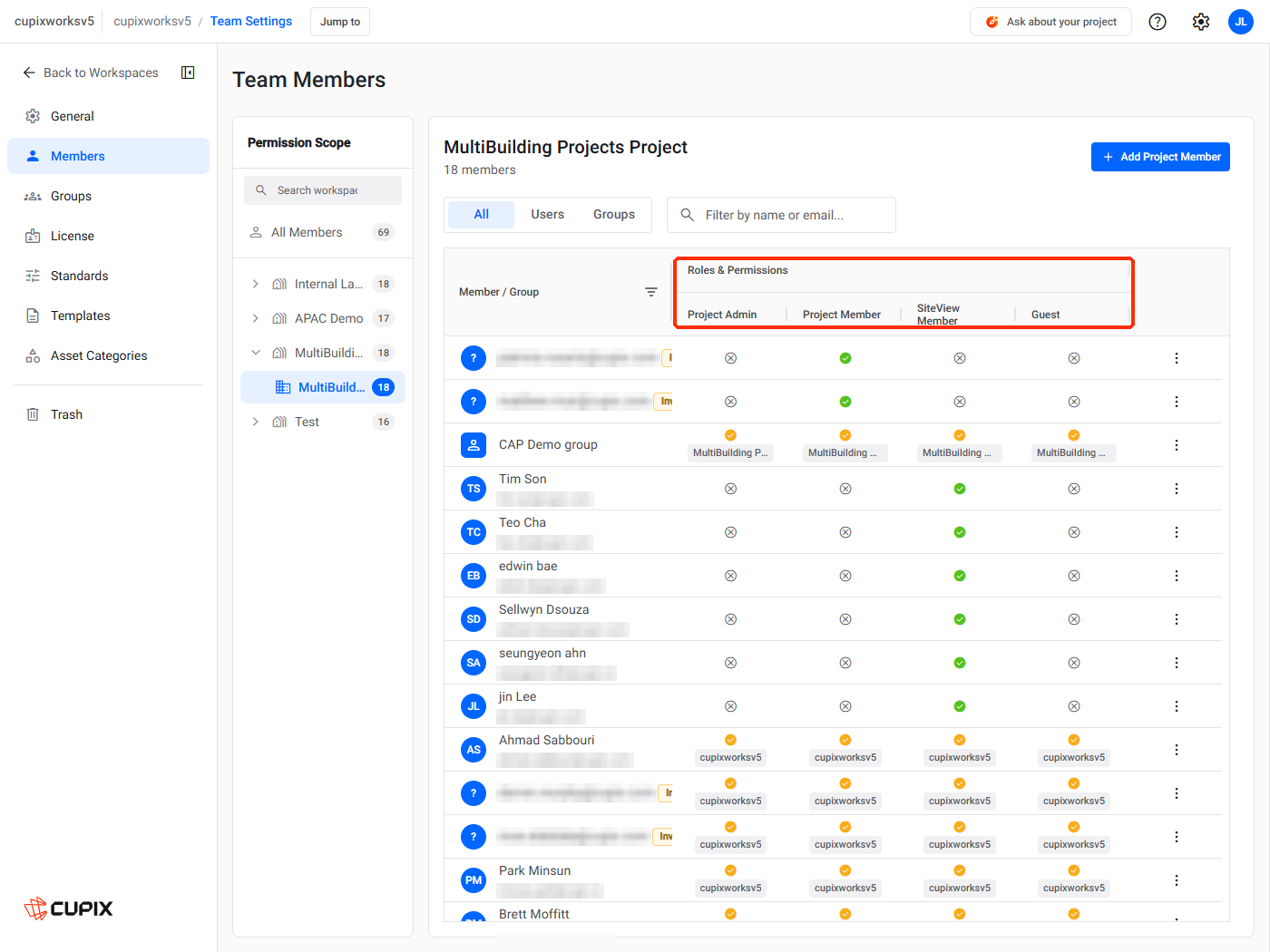The image size is (1270, 952).
Task: Collapse the MultiBuildi... workspace tree node
Action: click(255, 353)
